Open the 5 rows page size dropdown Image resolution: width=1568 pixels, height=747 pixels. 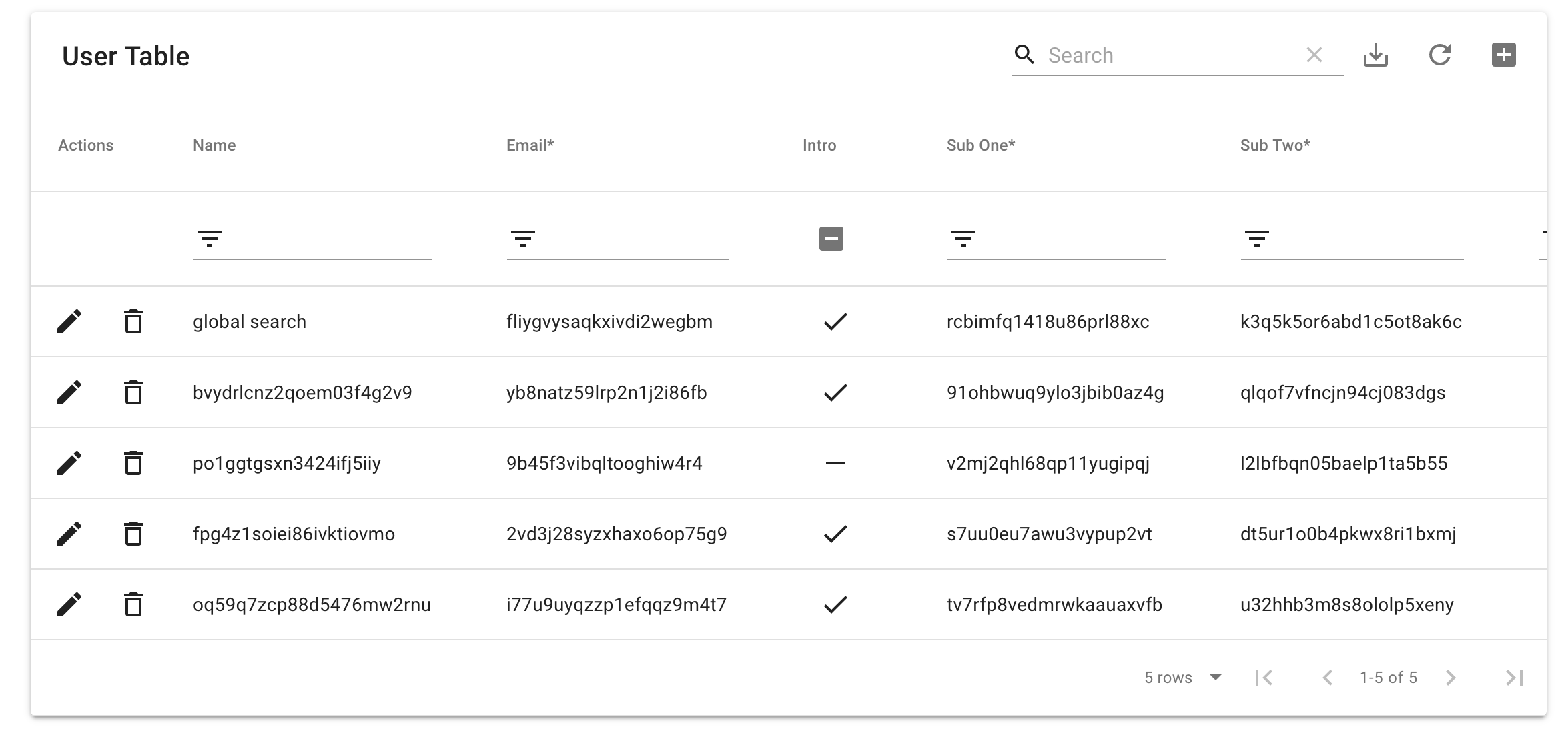tap(1182, 678)
